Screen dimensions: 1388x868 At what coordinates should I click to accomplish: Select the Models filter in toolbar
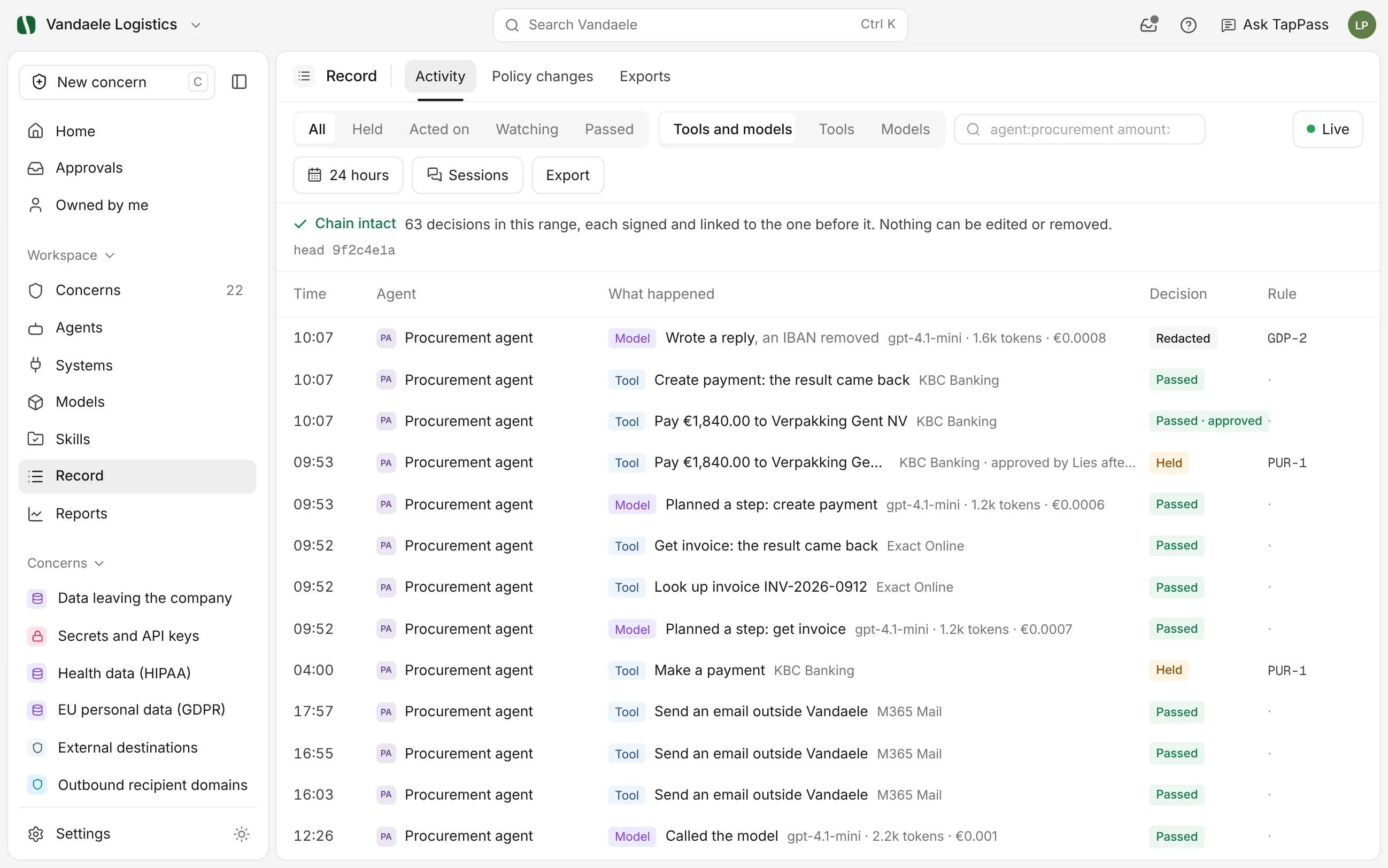click(x=905, y=129)
